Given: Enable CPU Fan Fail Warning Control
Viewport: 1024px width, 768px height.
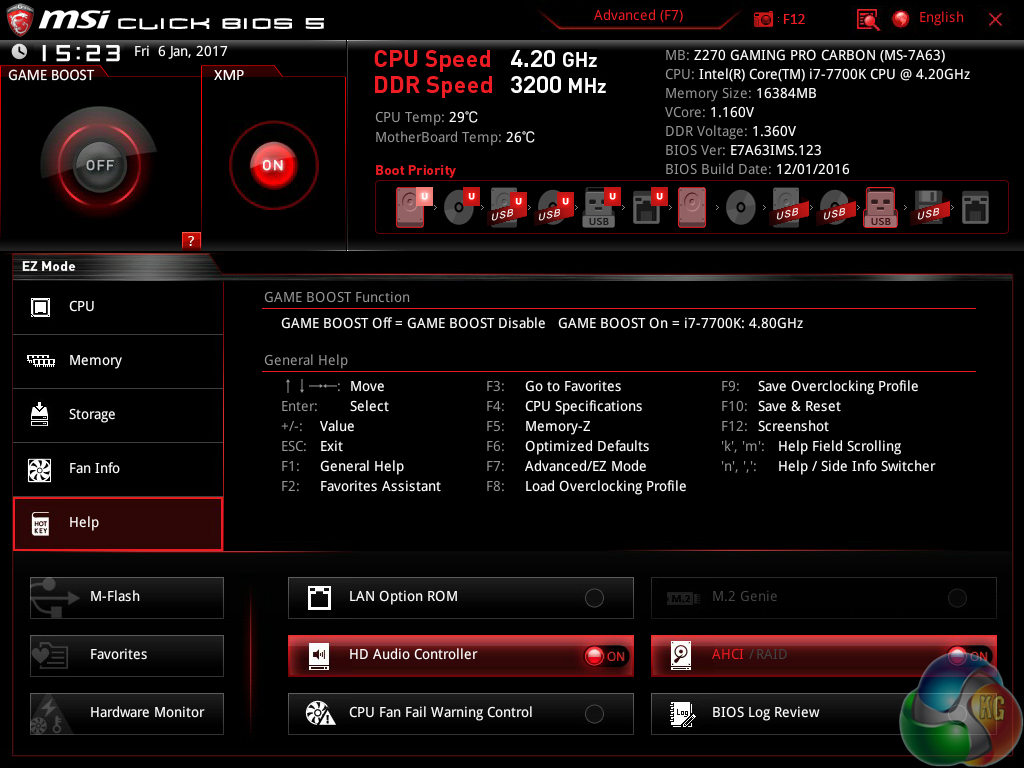Looking at the screenshot, I should tap(460, 713).
